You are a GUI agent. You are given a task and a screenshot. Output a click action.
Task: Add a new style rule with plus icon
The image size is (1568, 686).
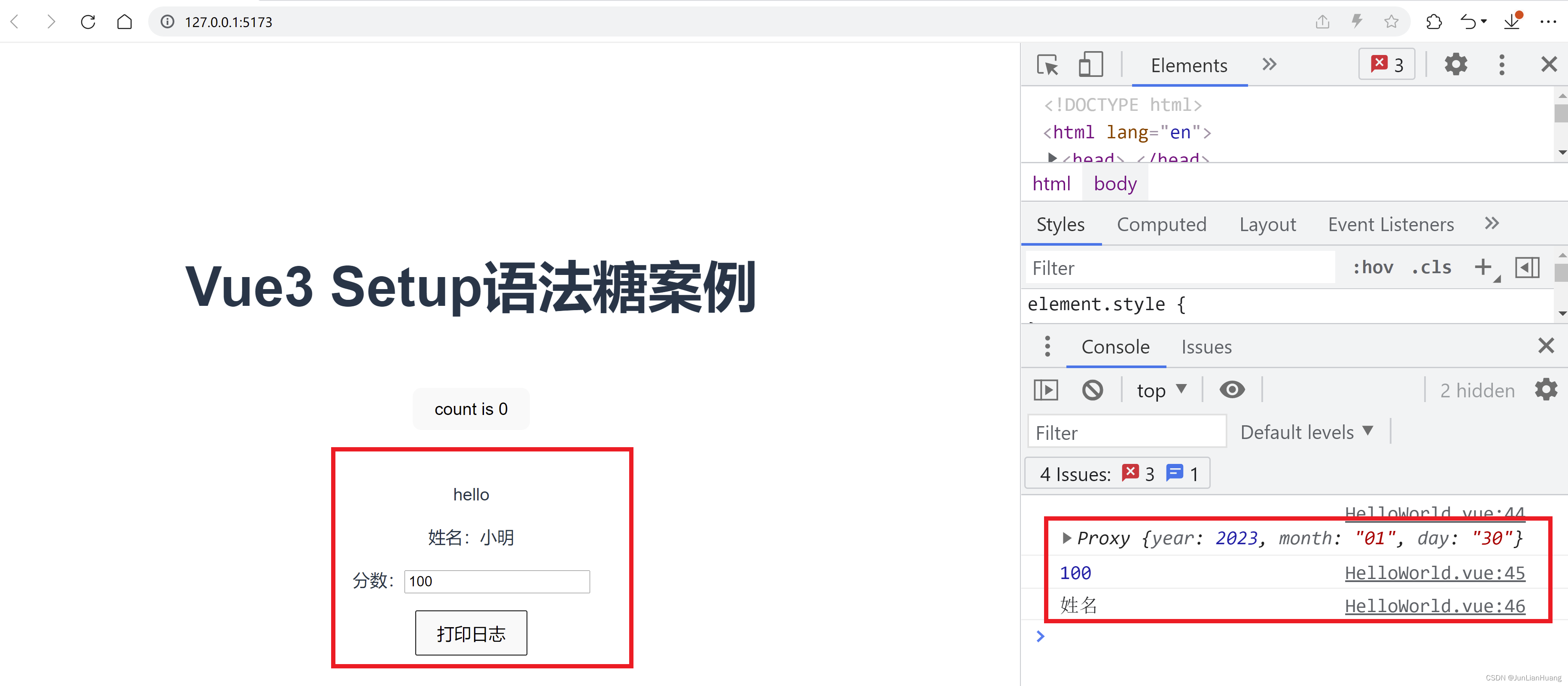(1483, 267)
